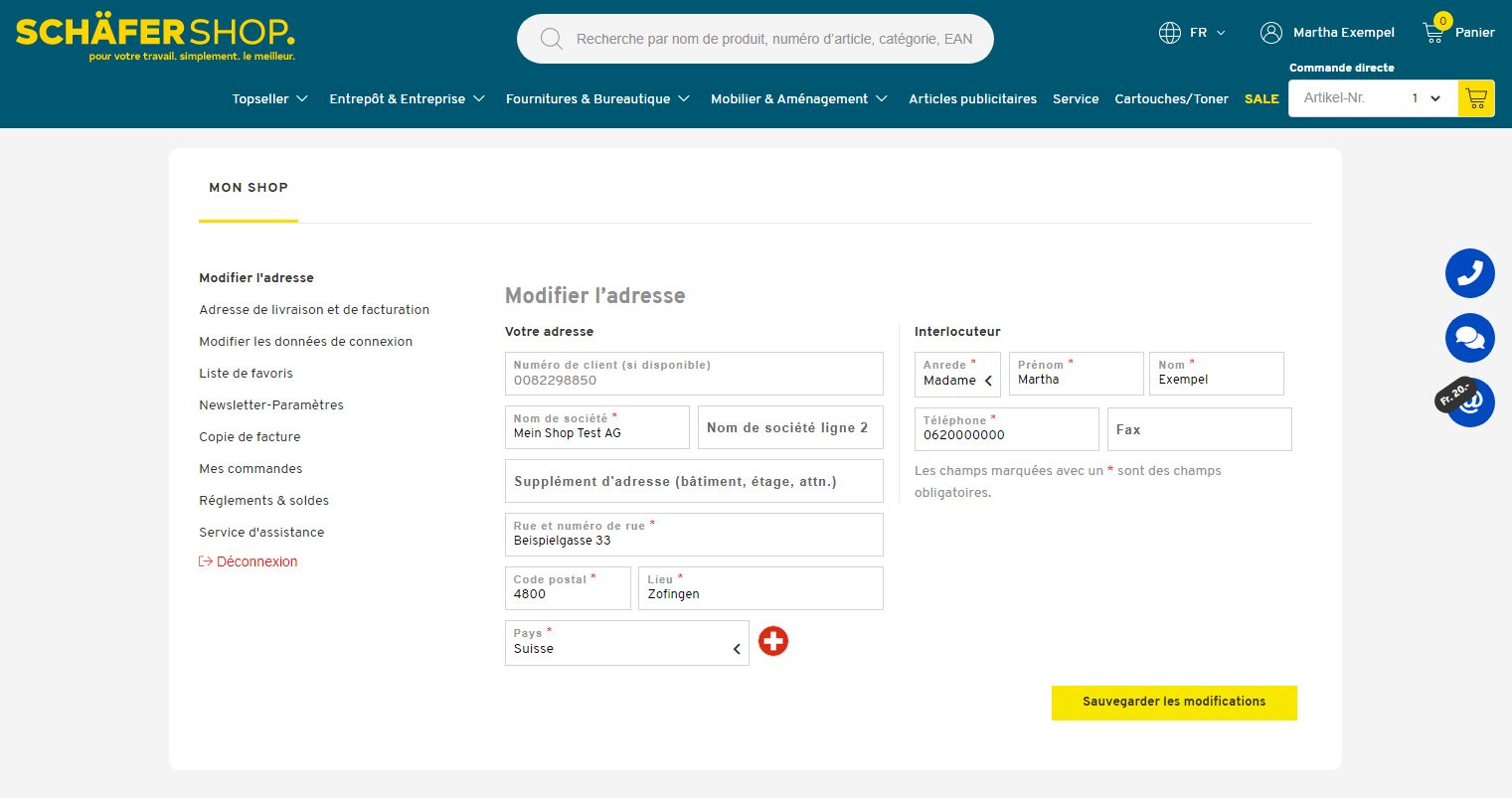Viewport: 1512px width, 798px height.
Task: Open the Cartouches/Toner menu item
Action: click(1171, 98)
